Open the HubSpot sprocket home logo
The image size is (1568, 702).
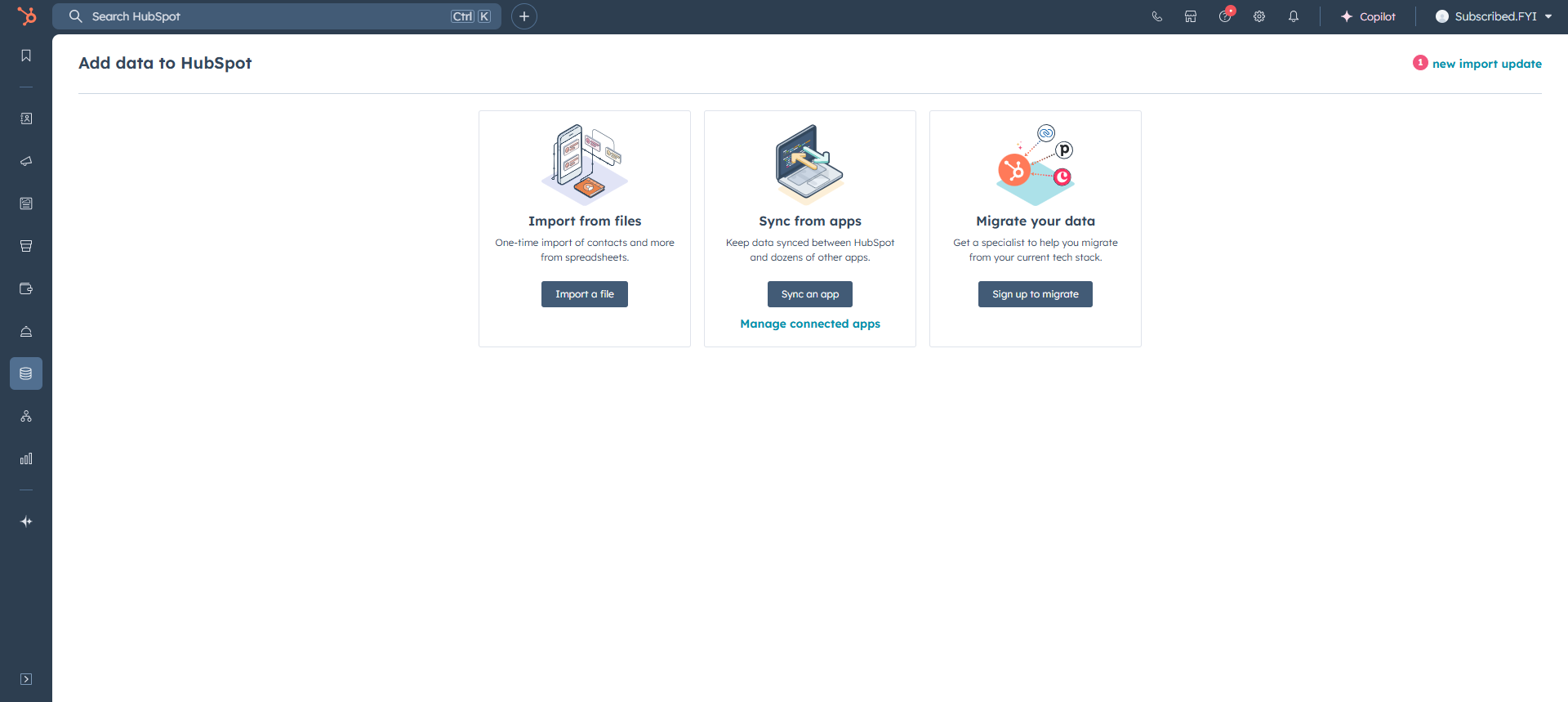[27, 16]
